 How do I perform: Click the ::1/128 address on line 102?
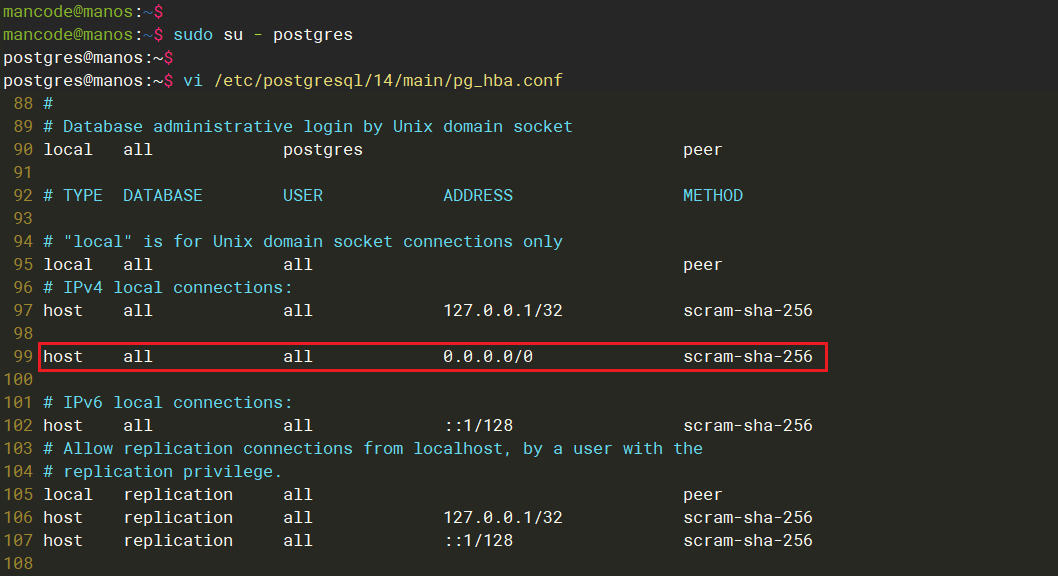coord(477,426)
